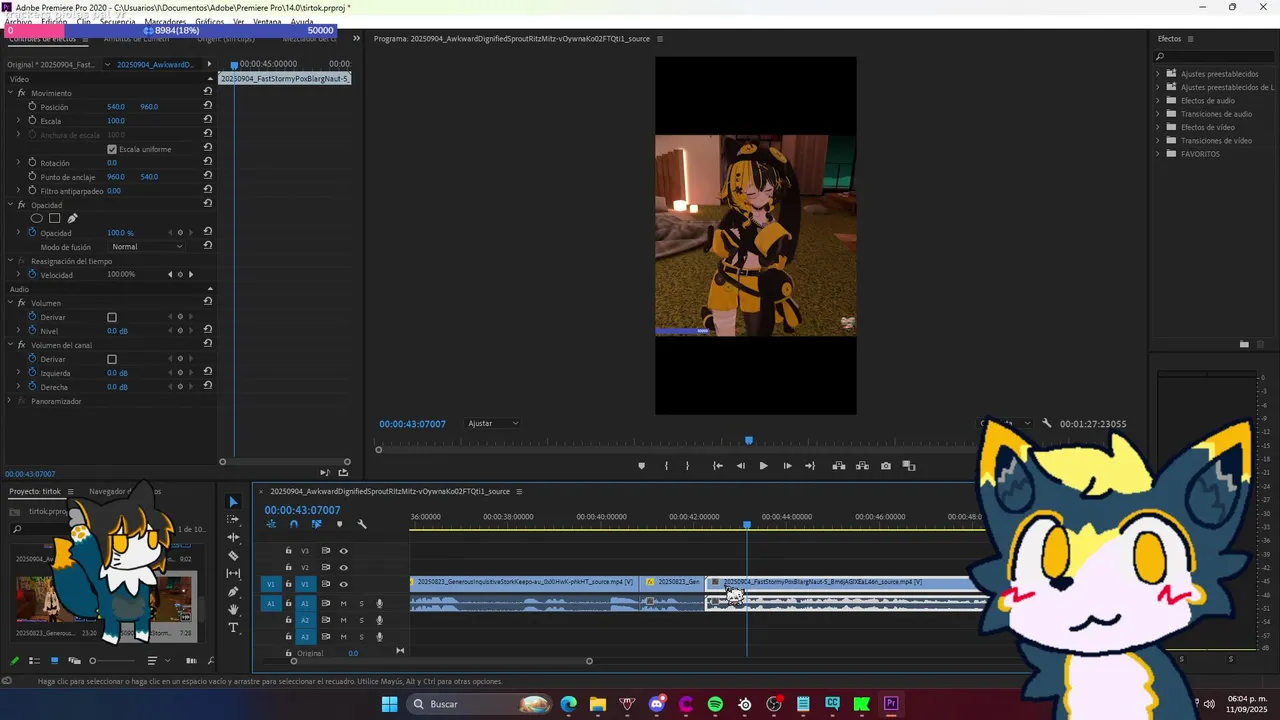Click Mark Out button in Program monitor

pyautogui.click(x=687, y=466)
